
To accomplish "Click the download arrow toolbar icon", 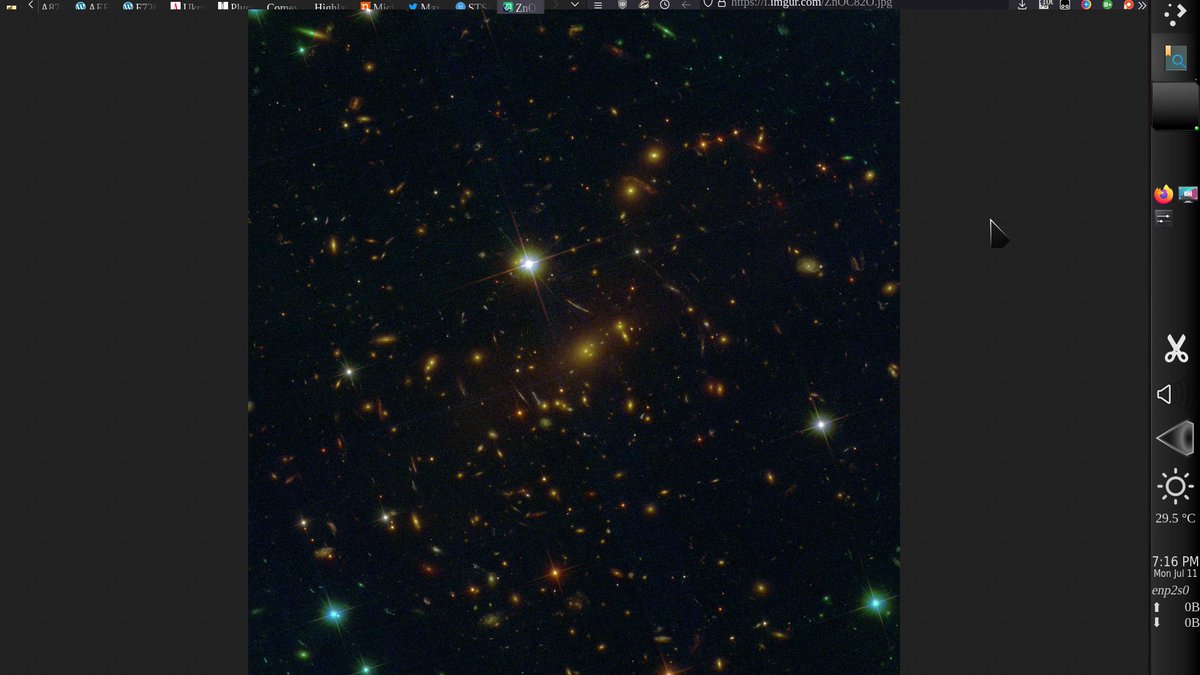I will click(x=1022, y=5).
